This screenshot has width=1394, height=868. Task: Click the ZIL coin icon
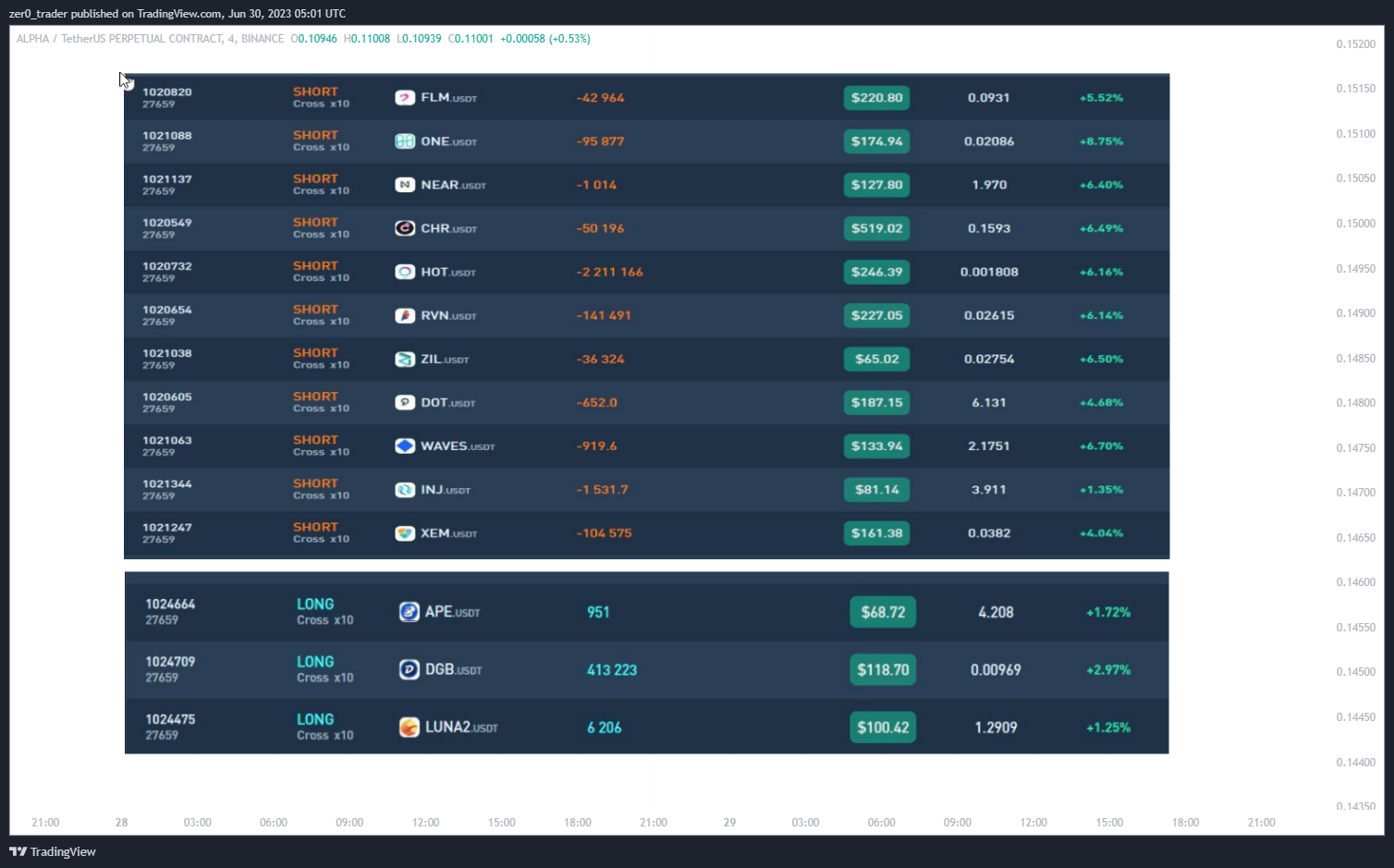pos(405,359)
